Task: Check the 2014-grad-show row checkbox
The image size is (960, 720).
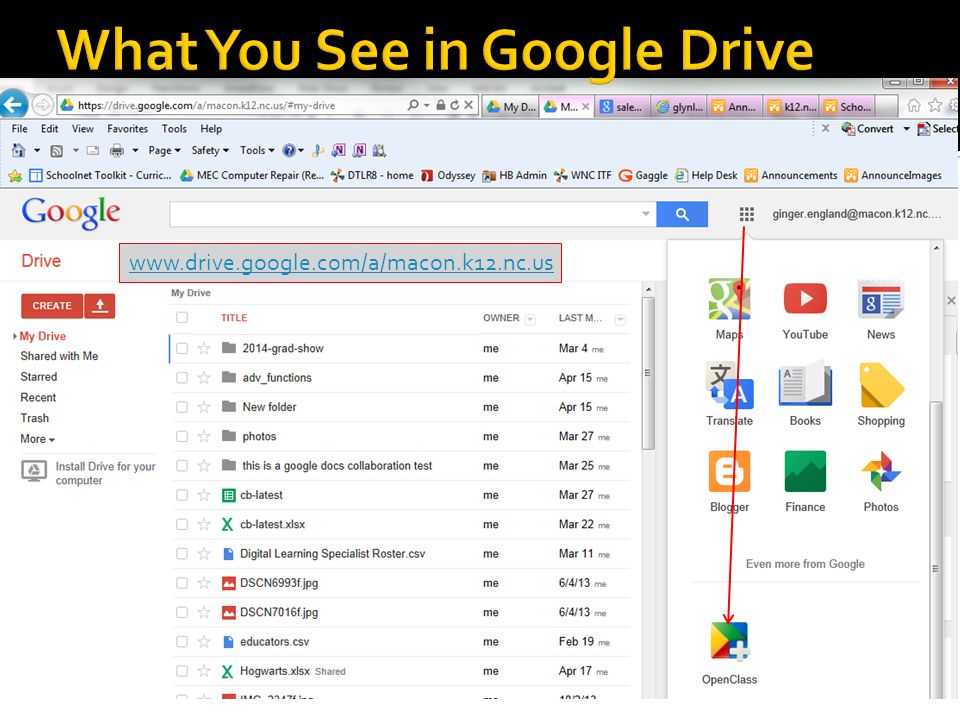Action: click(x=182, y=348)
